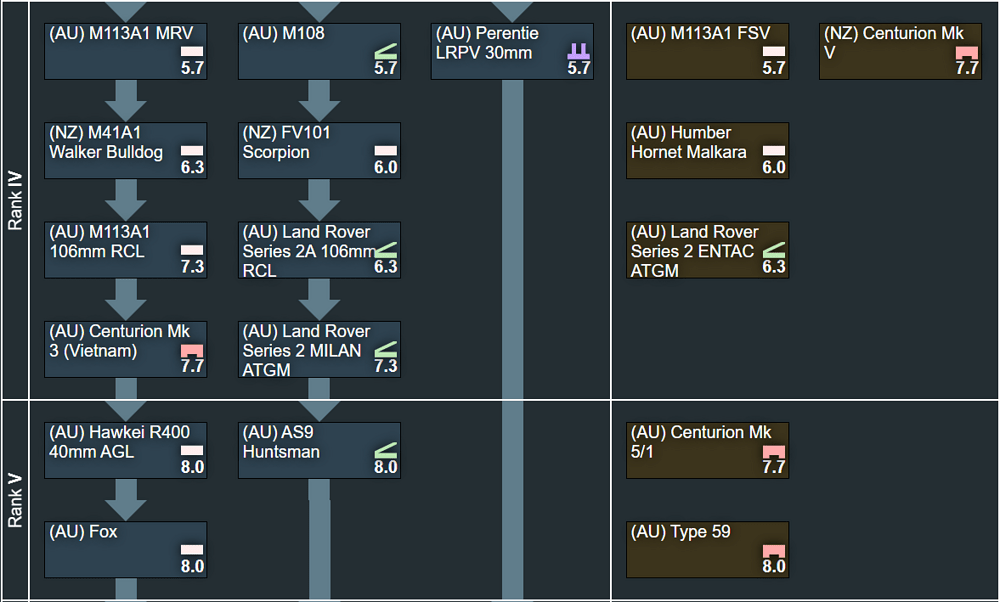The height and width of the screenshot is (602, 1000).
Task: Click the Rank V row label
Action: (x=15, y=500)
